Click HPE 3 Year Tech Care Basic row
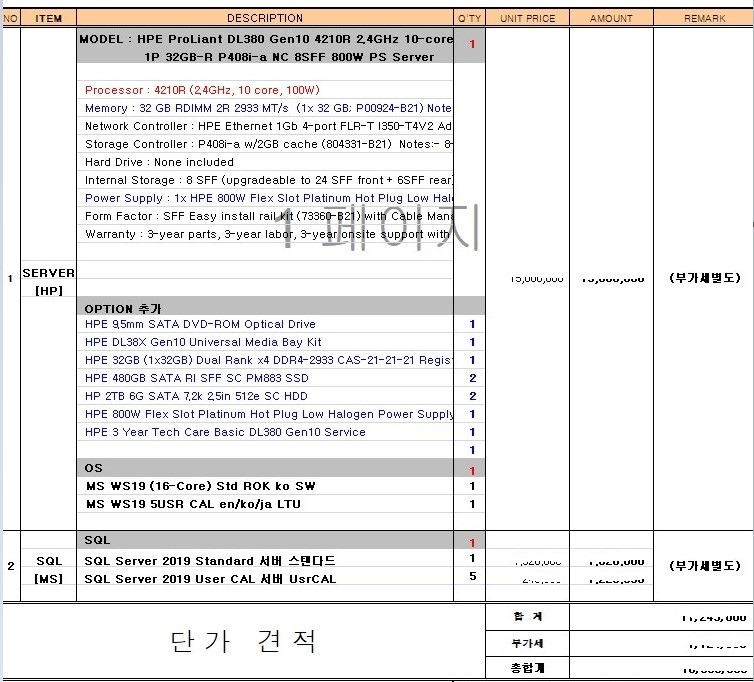This screenshot has width=754, height=682. point(265,432)
